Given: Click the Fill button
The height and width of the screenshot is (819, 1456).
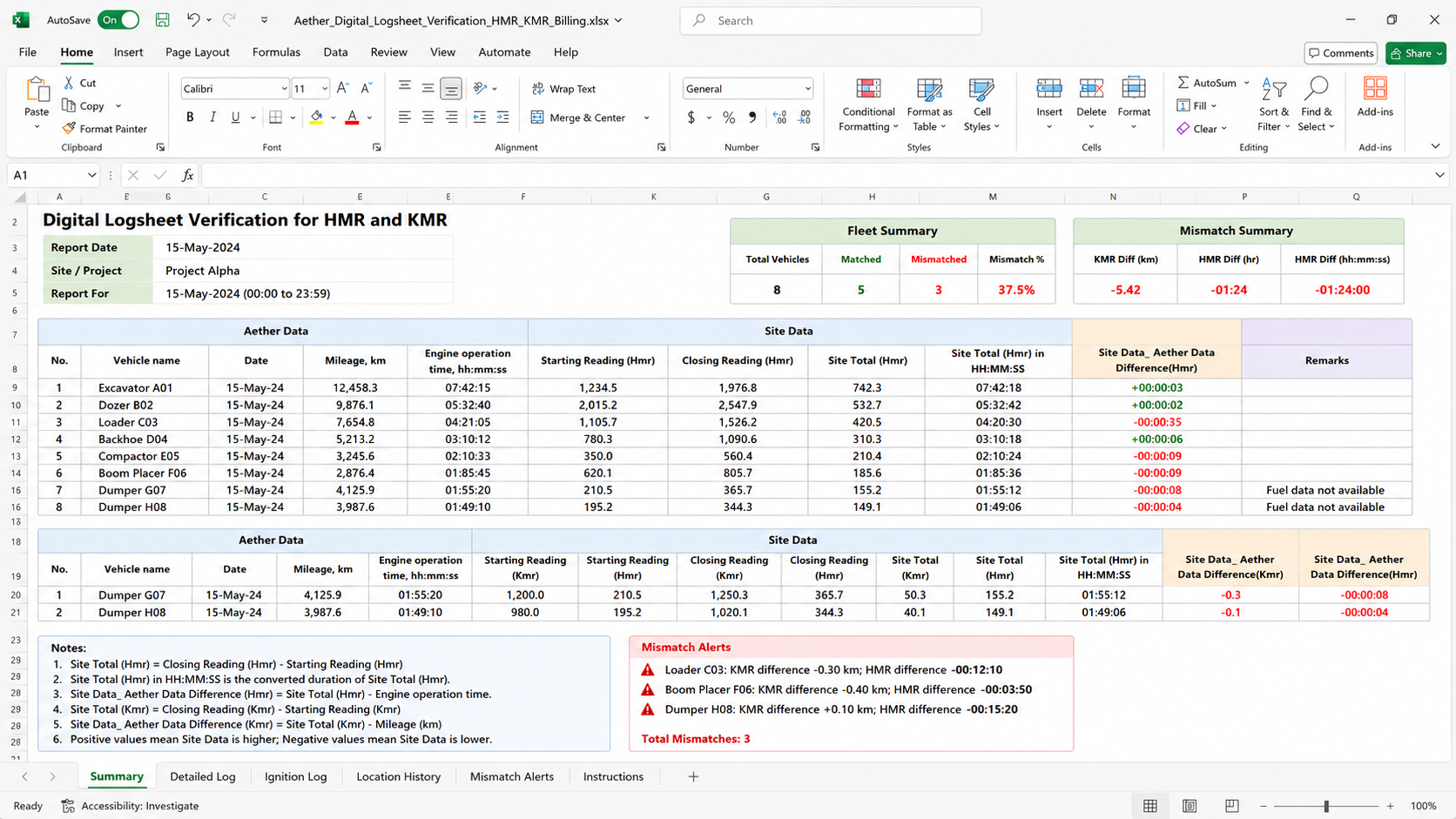Looking at the screenshot, I should click(x=1197, y=105).
